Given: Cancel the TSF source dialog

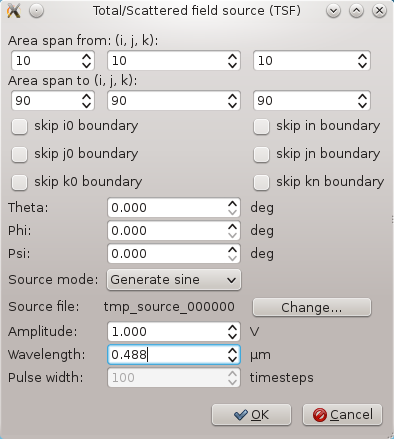Looking at the screenshot, I should (342, 415).
